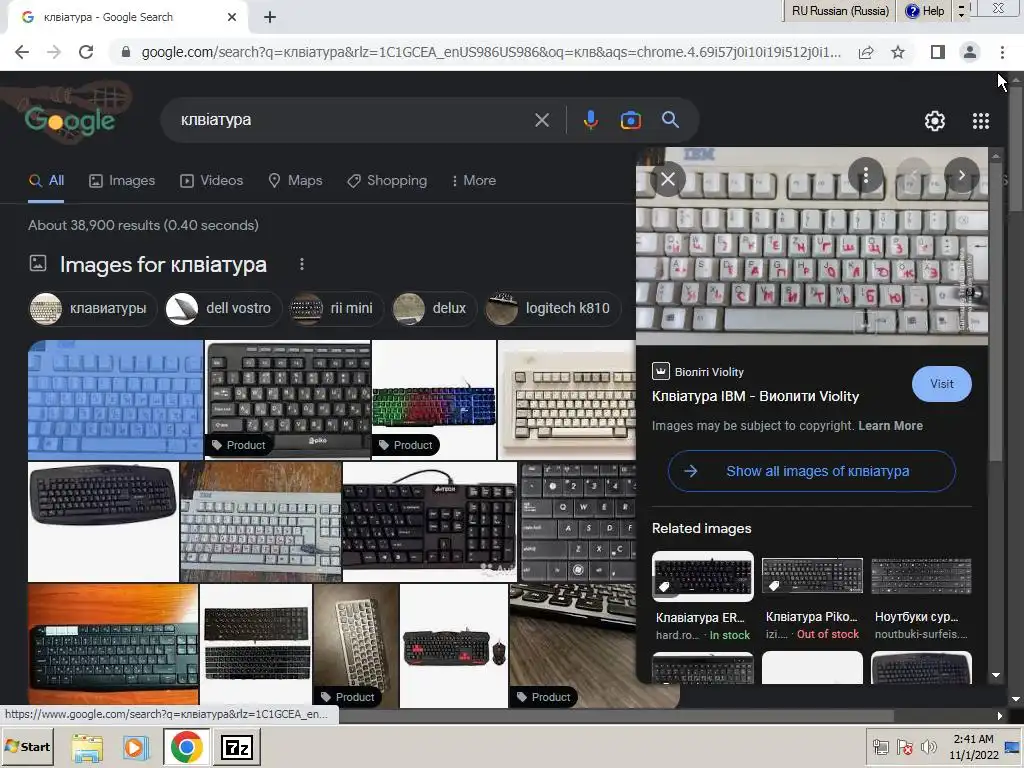Click the system tray clock
1024x768 pixels.
point(973,747)
